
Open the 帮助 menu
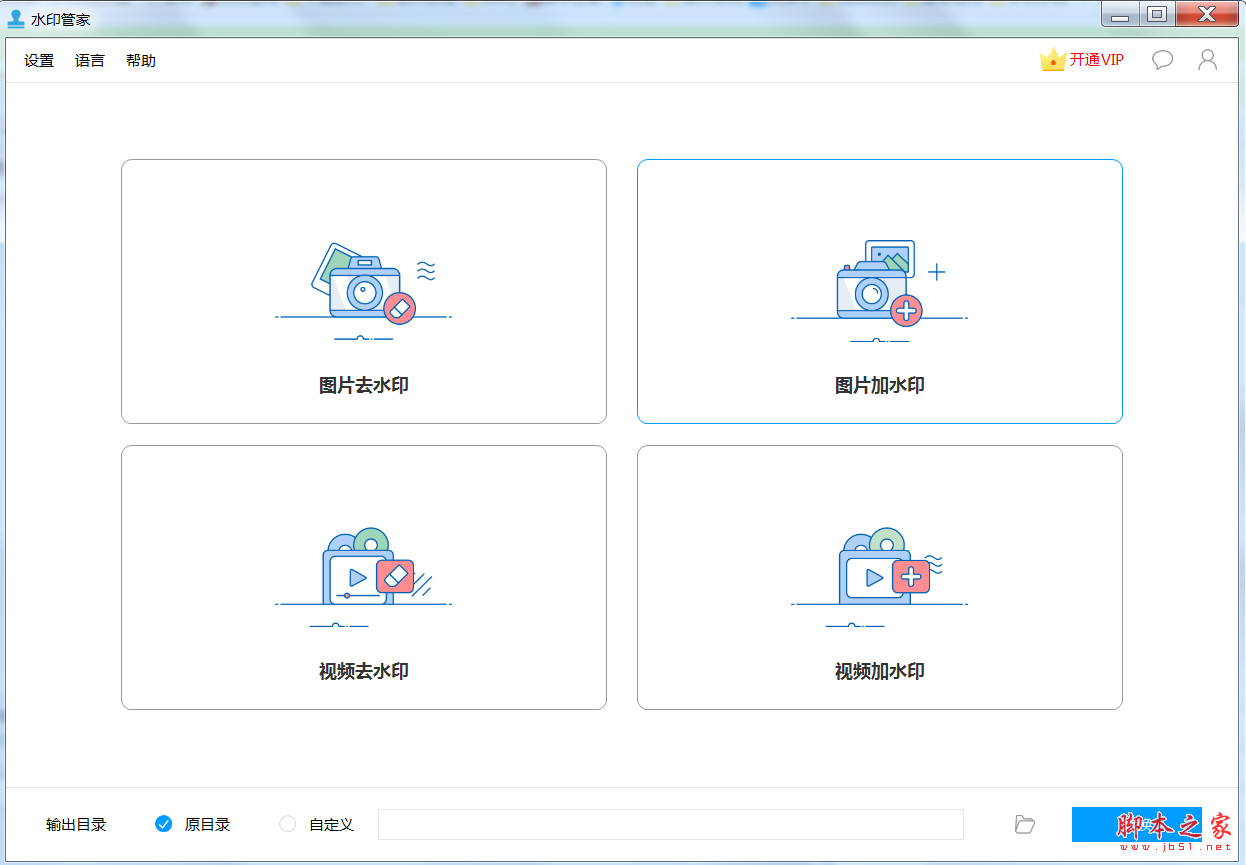tap(140, 60)
